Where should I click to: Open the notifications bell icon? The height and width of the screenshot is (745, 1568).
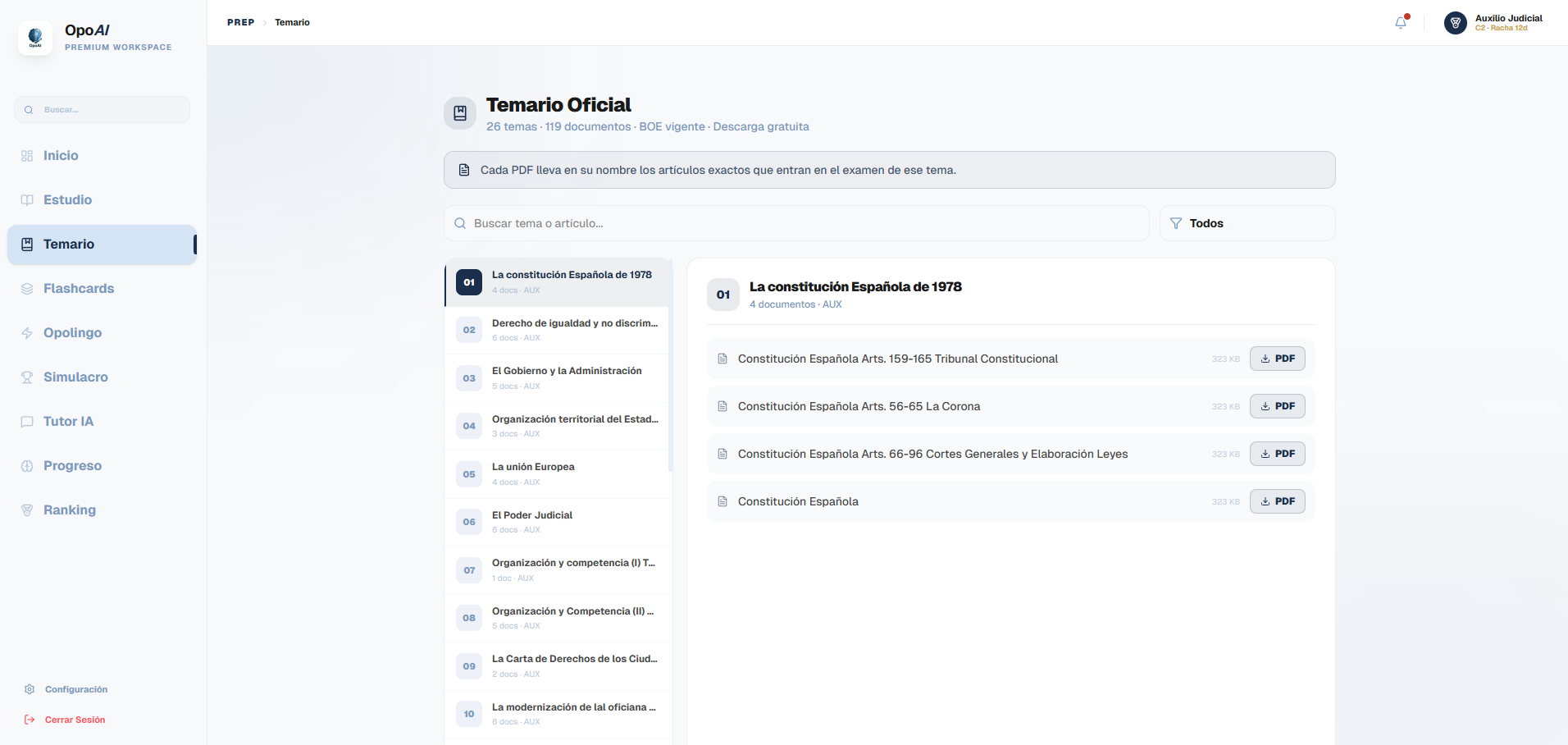(x=1399, y=22)
